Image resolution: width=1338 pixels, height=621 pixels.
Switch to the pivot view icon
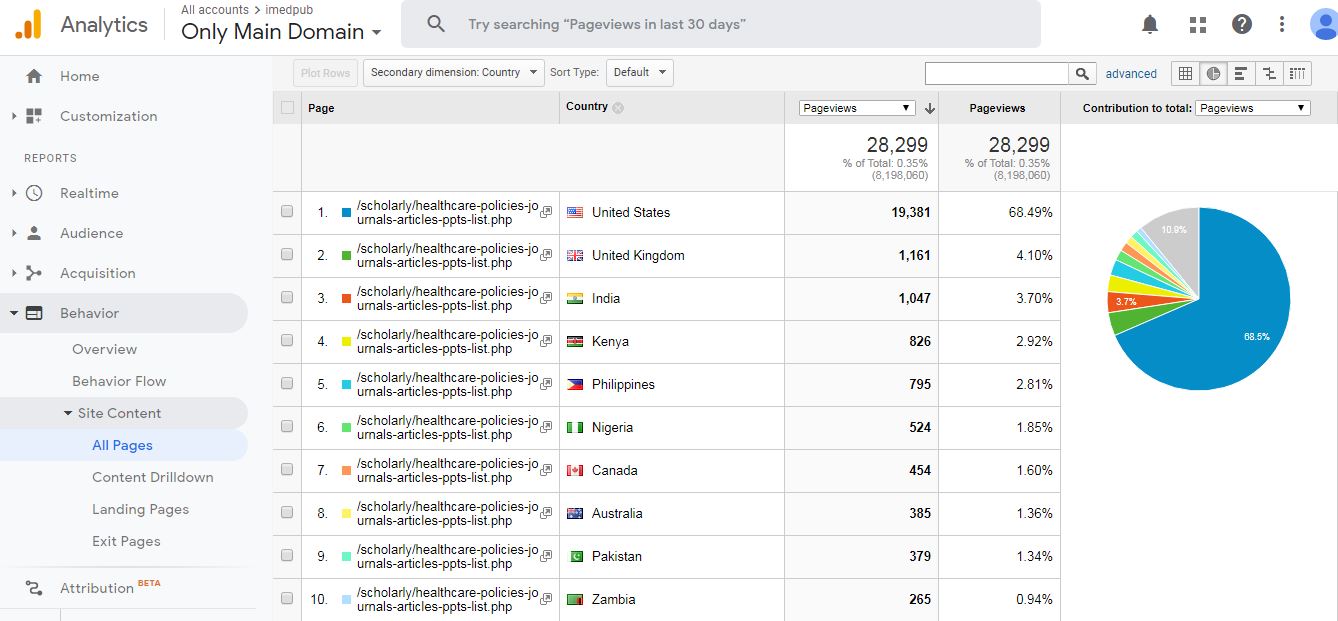(1297, 73)
